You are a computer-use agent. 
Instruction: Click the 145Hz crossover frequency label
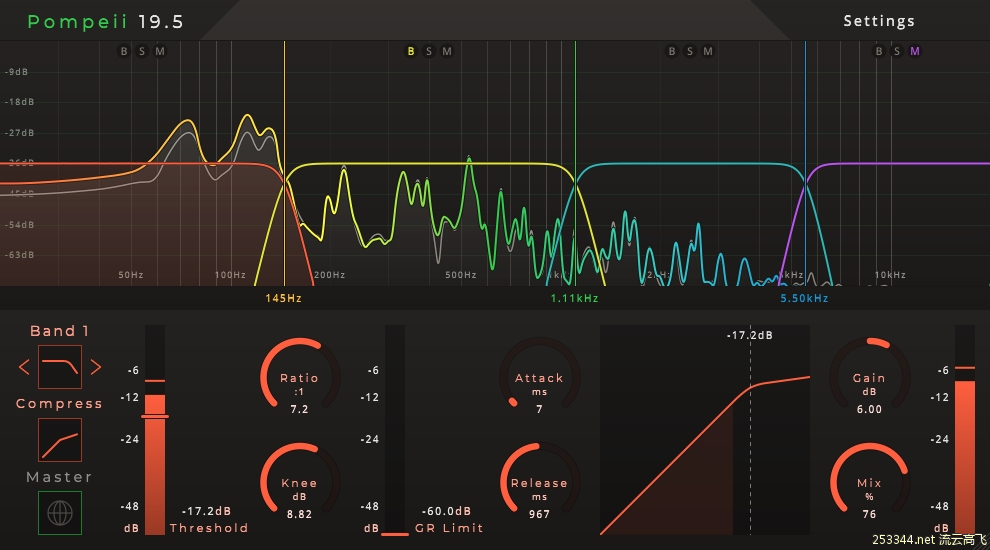283,298
